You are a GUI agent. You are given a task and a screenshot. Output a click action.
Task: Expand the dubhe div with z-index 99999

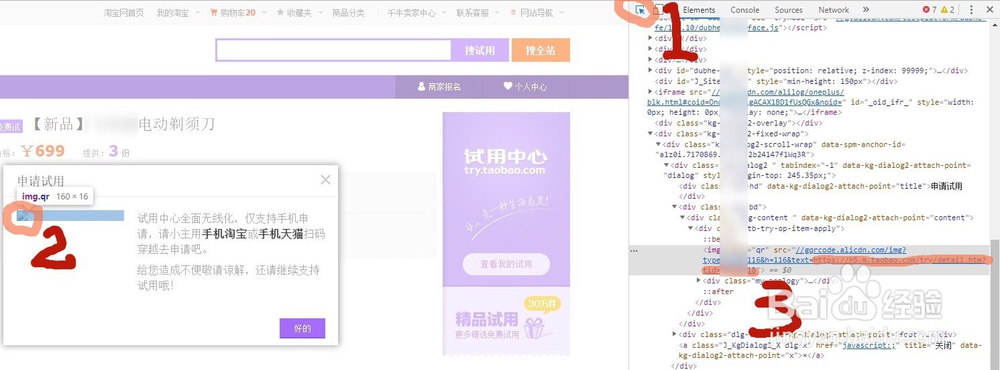(x=651, y=70)
